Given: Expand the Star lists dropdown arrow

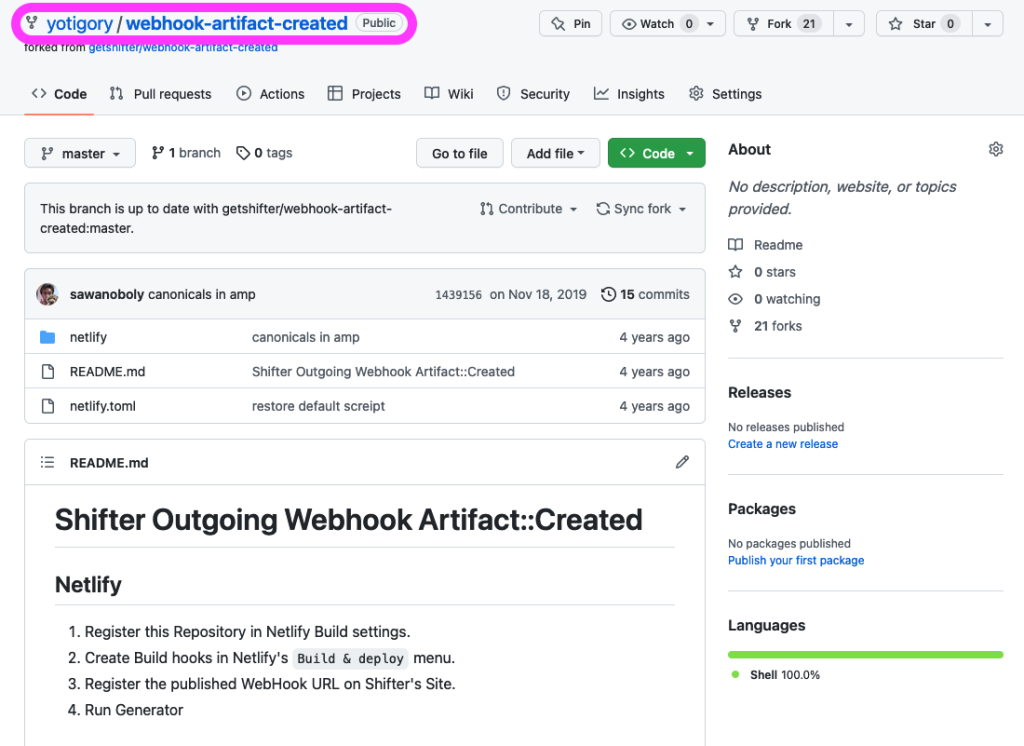Looking at the screenshot, I should coord(987,24).
